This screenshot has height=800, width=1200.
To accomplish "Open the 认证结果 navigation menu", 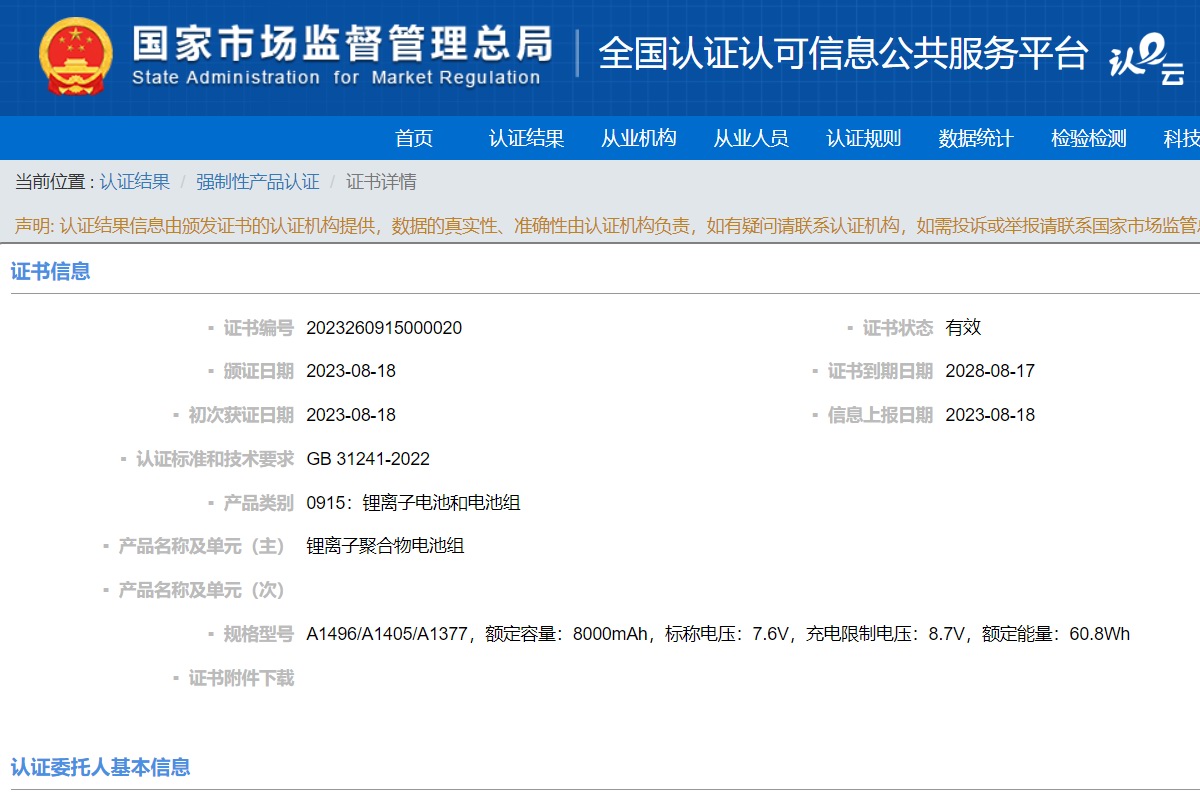I will pos(526,139).
